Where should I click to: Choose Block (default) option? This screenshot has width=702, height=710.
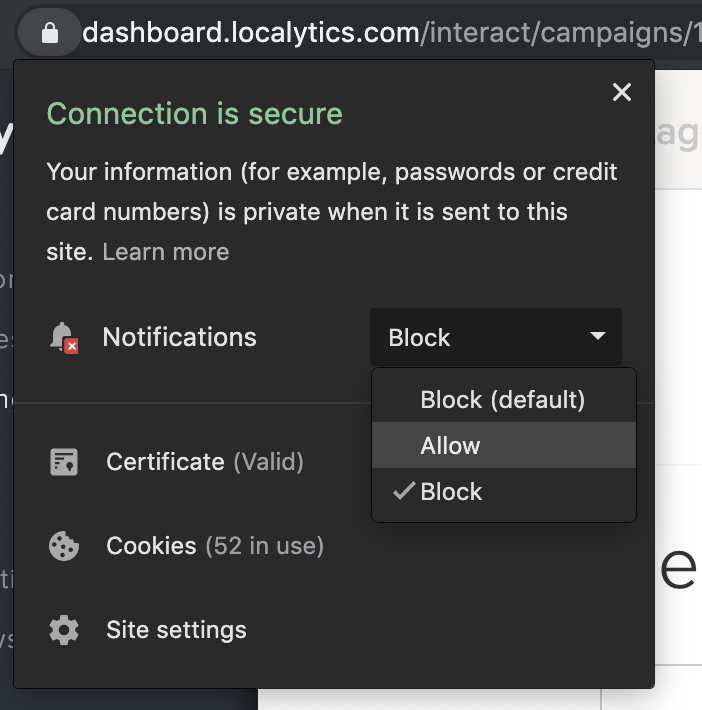coord(502,400)
